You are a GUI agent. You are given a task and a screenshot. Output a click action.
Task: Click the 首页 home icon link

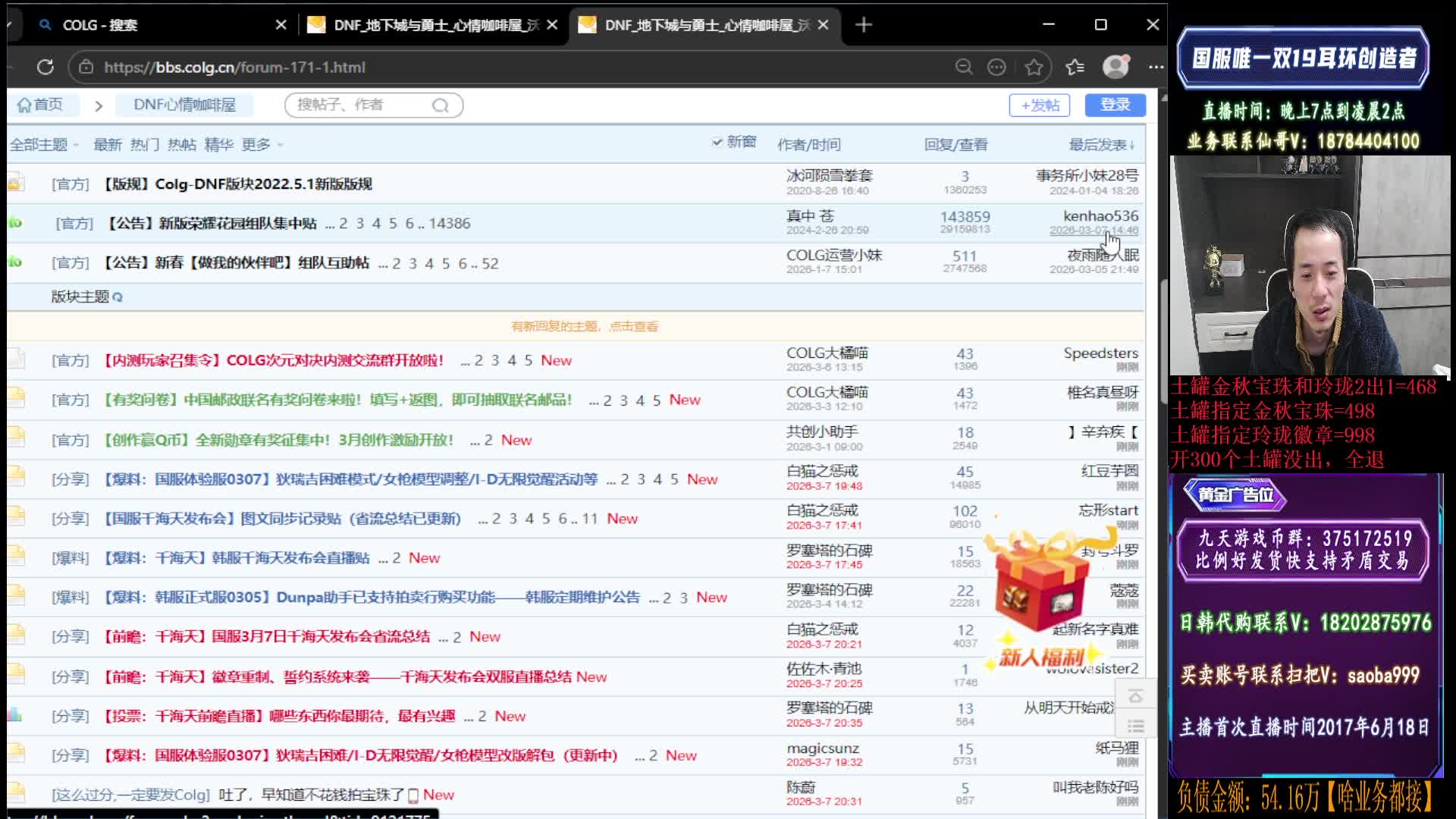[x=40, y=105]
